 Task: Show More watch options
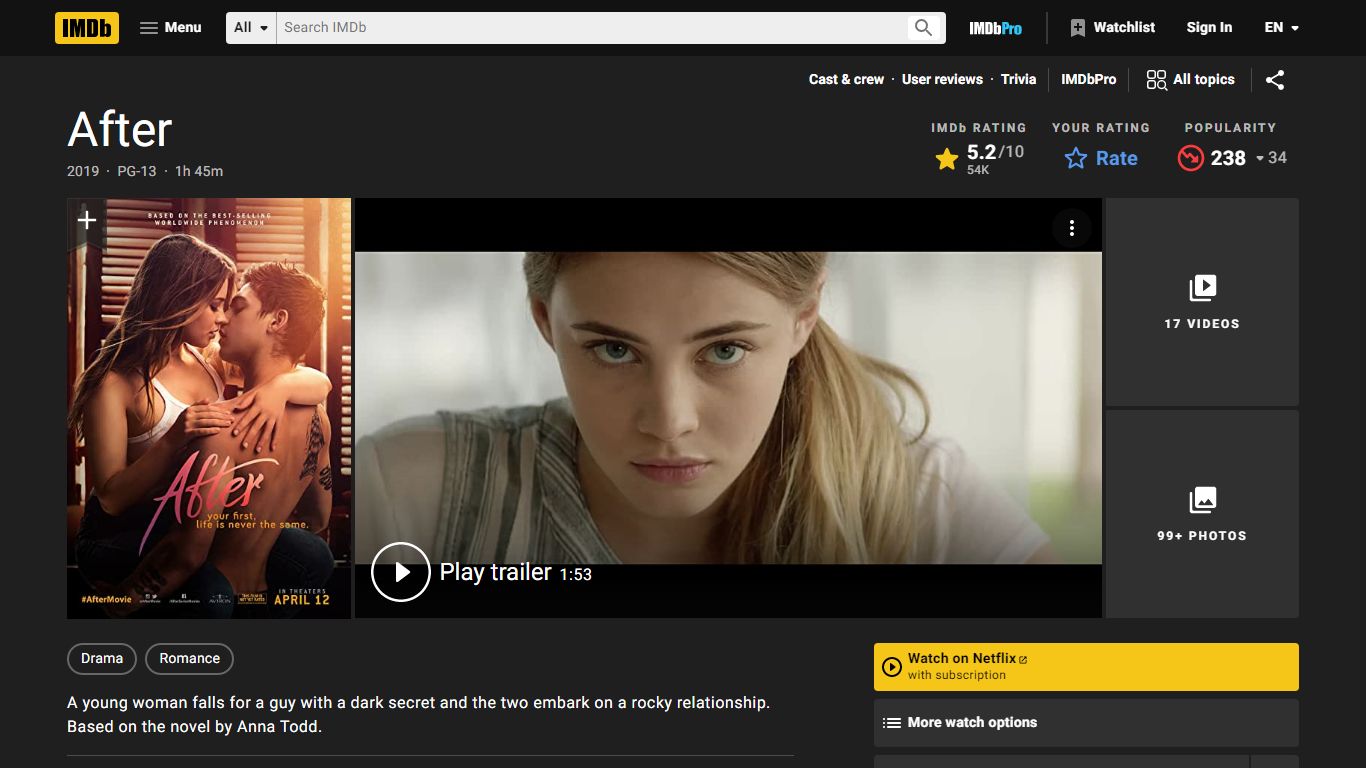pos(1086,723)
